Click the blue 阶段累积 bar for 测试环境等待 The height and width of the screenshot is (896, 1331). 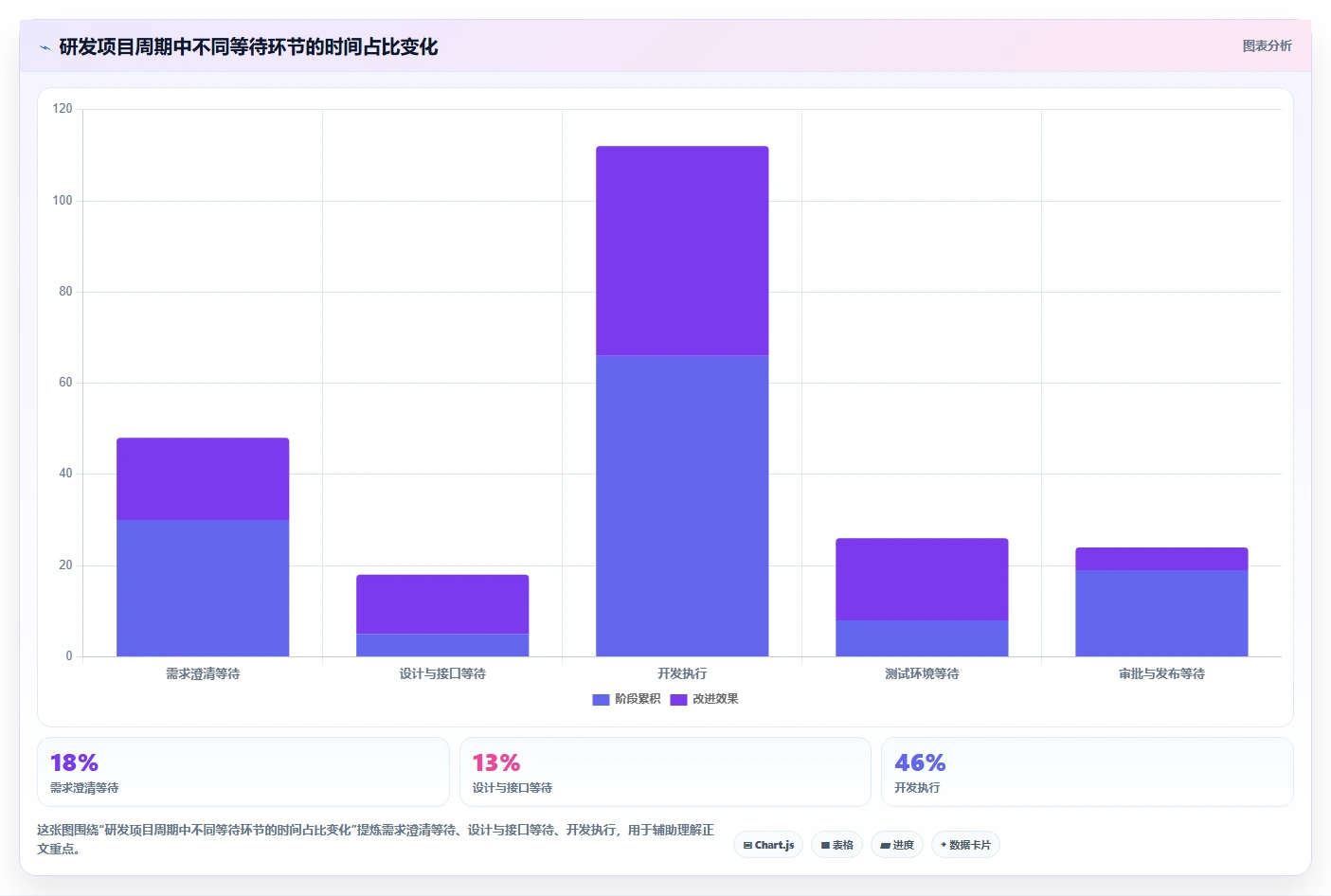922,638
